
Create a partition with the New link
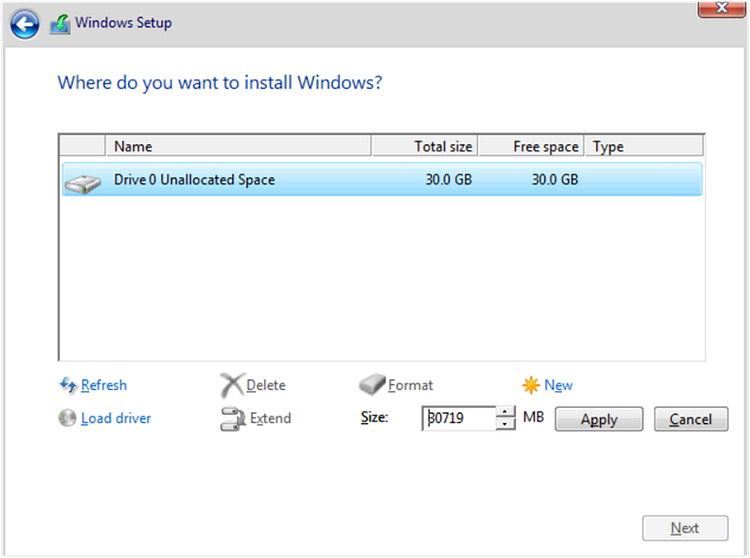pos(558,385)
